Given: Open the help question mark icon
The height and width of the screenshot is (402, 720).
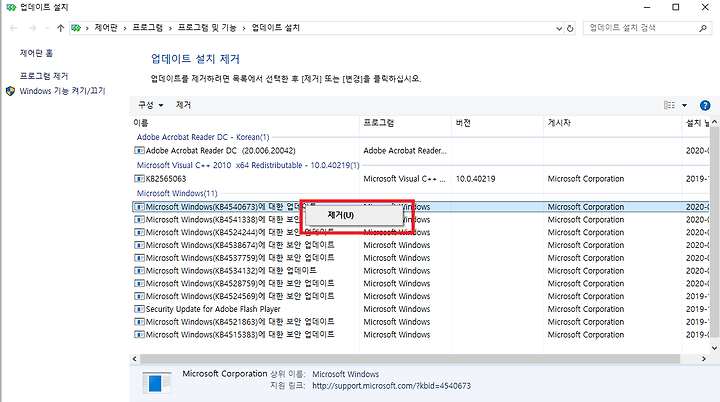Looking at the screenshot, I should (705, 105).
